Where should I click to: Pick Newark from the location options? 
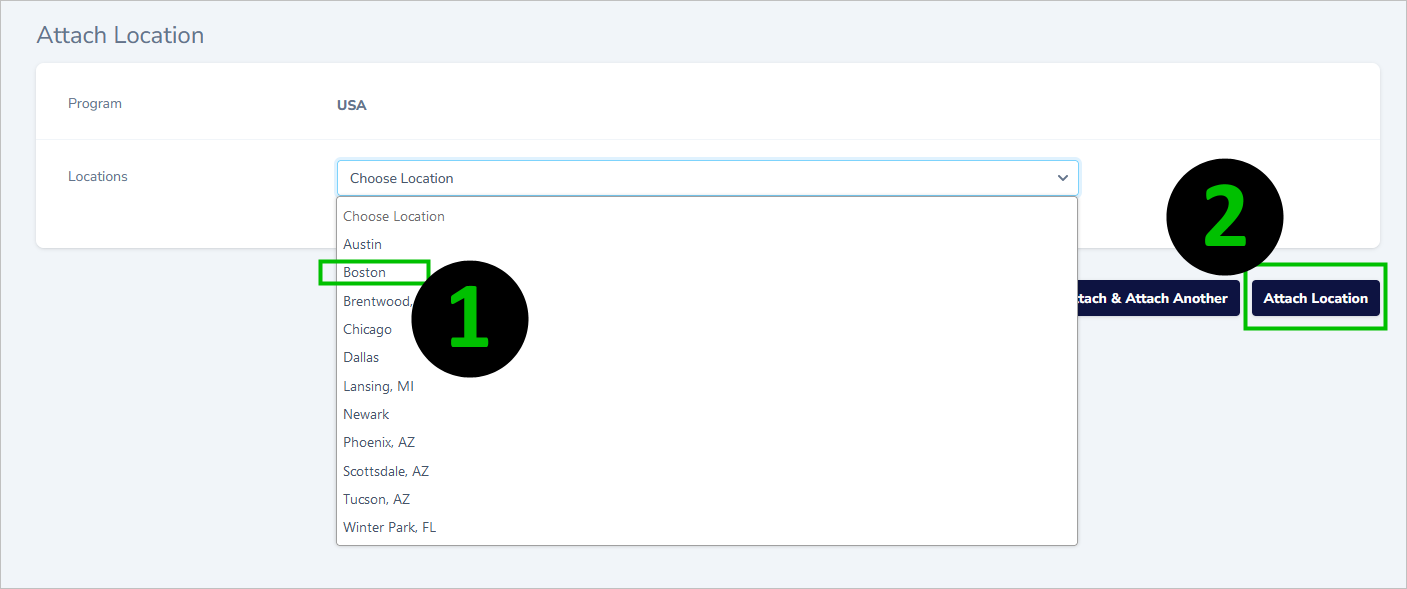[x=366, y=414]
